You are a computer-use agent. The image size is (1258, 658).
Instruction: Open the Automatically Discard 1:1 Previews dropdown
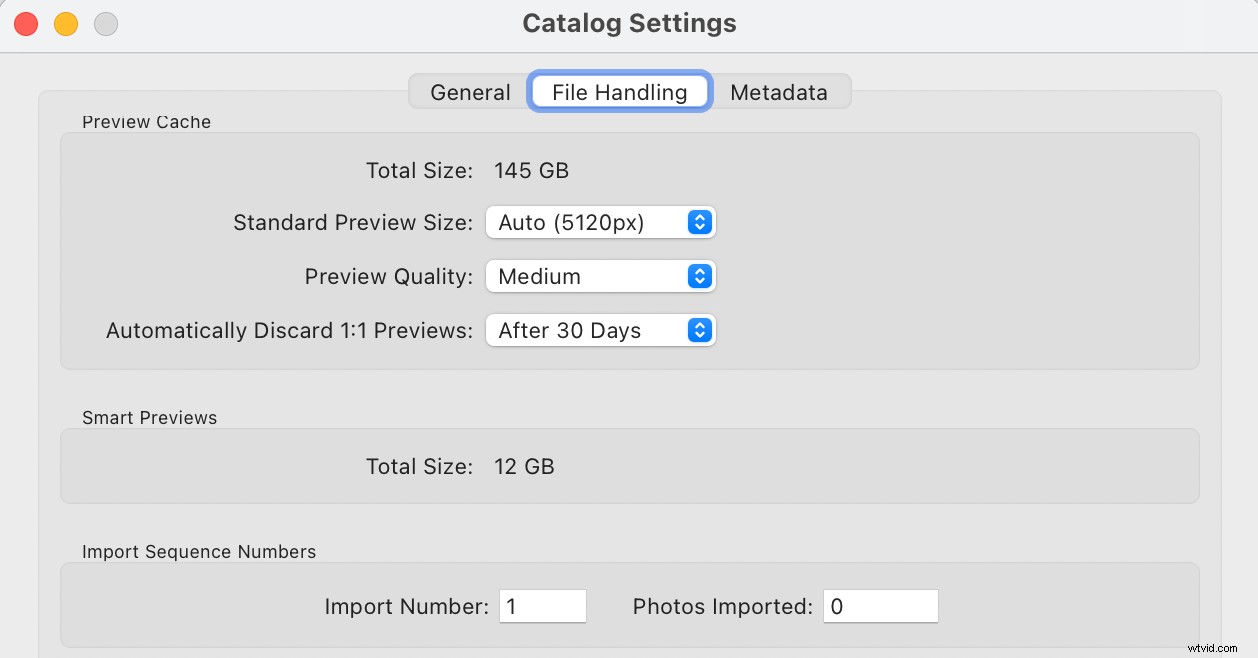[600, 330]
